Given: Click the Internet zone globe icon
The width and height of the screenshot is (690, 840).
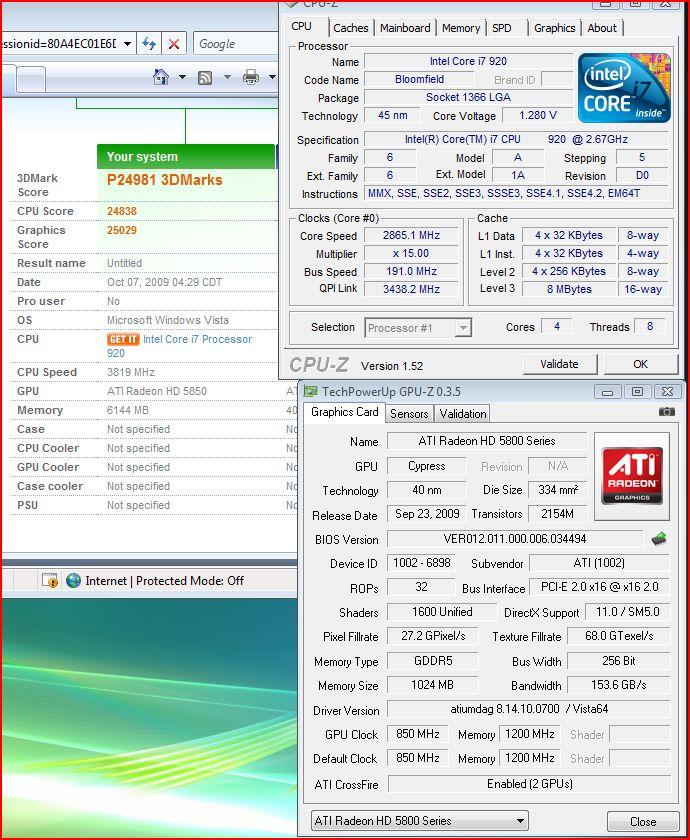Looking at the screenshot, I should 73,581.
